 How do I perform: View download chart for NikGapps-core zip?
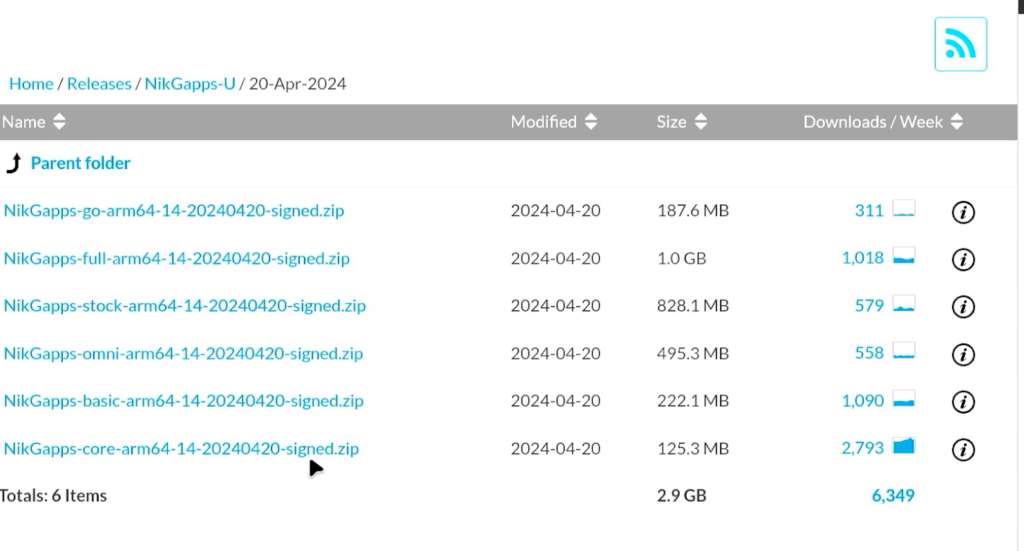[x=904, y=447]
